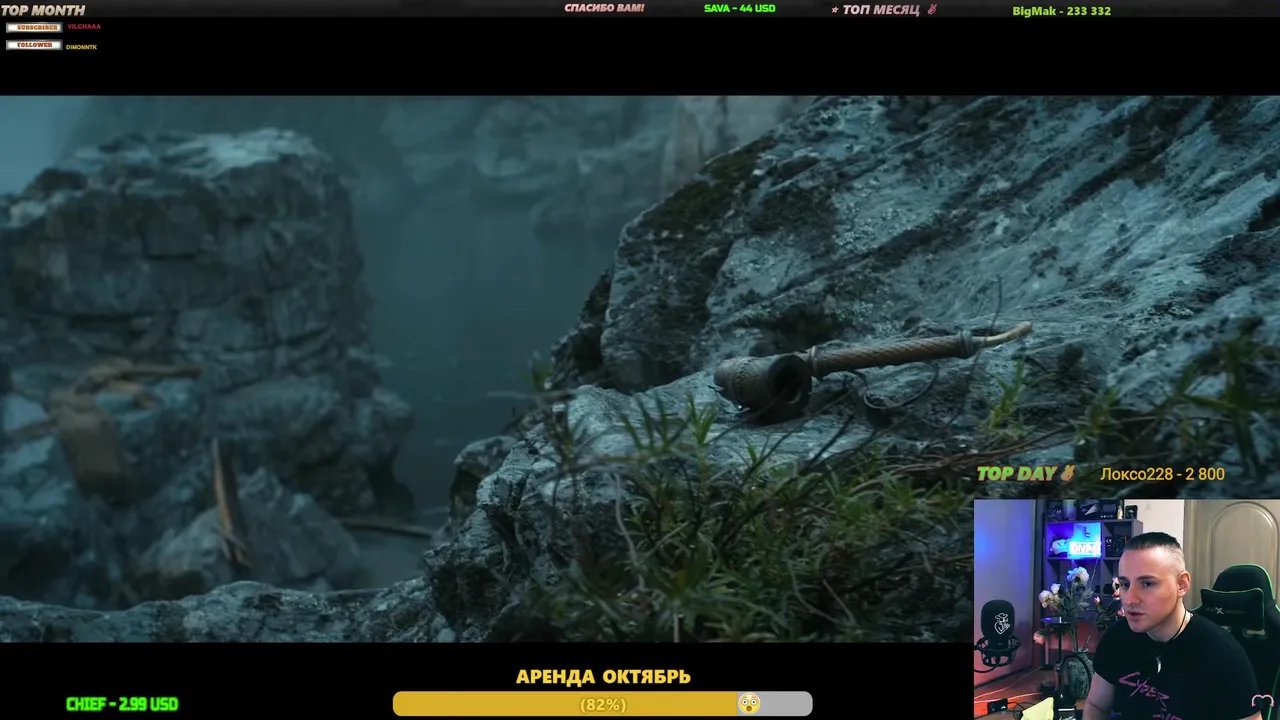
Task: Click the ТОП МЕСЯЦ label
Action: 880,10
